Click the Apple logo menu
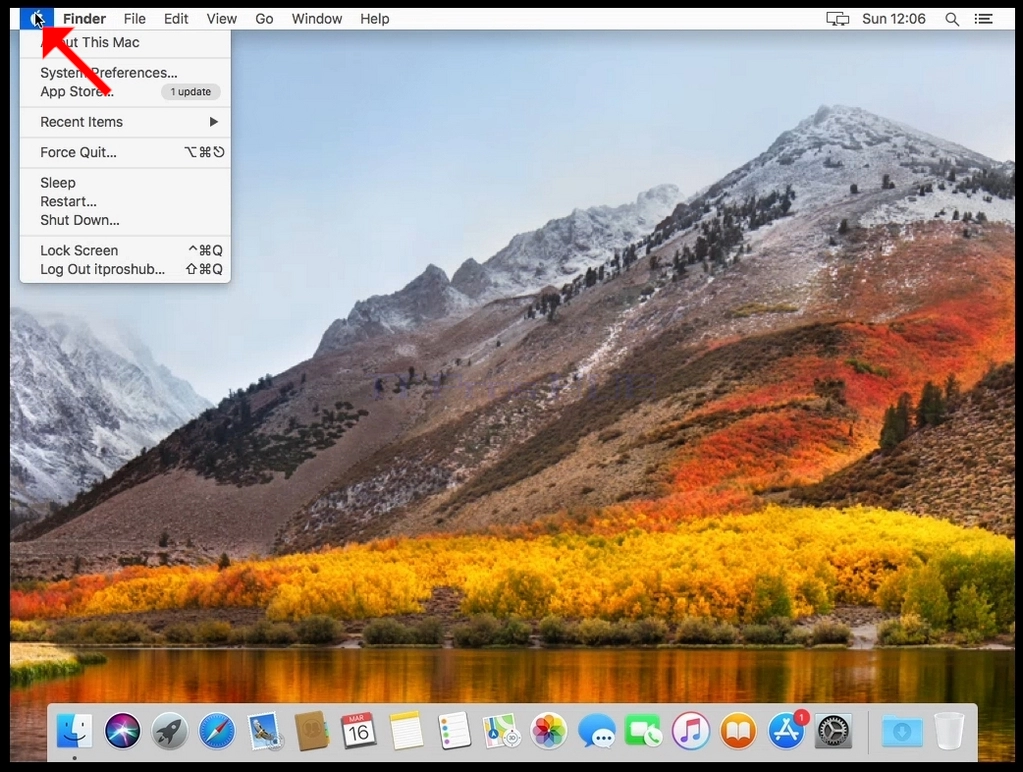The width and height of the screenshot is (1023, 772). pyautogui.click(x=37, y=19)
